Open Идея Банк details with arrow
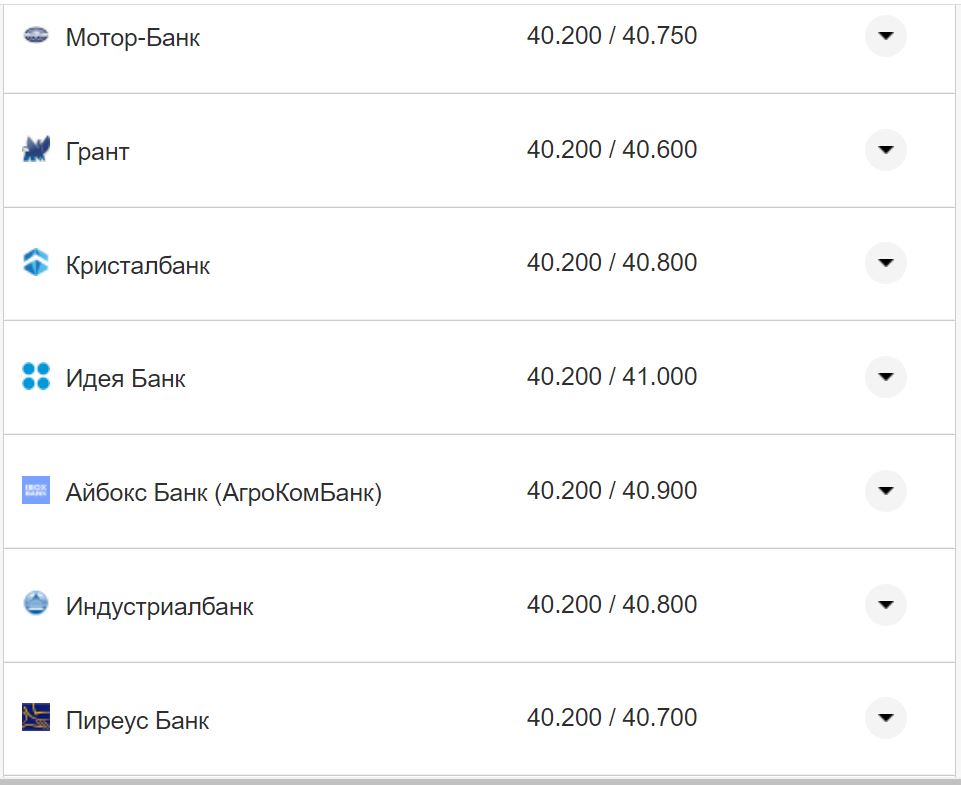 click(x=885, y=377)
